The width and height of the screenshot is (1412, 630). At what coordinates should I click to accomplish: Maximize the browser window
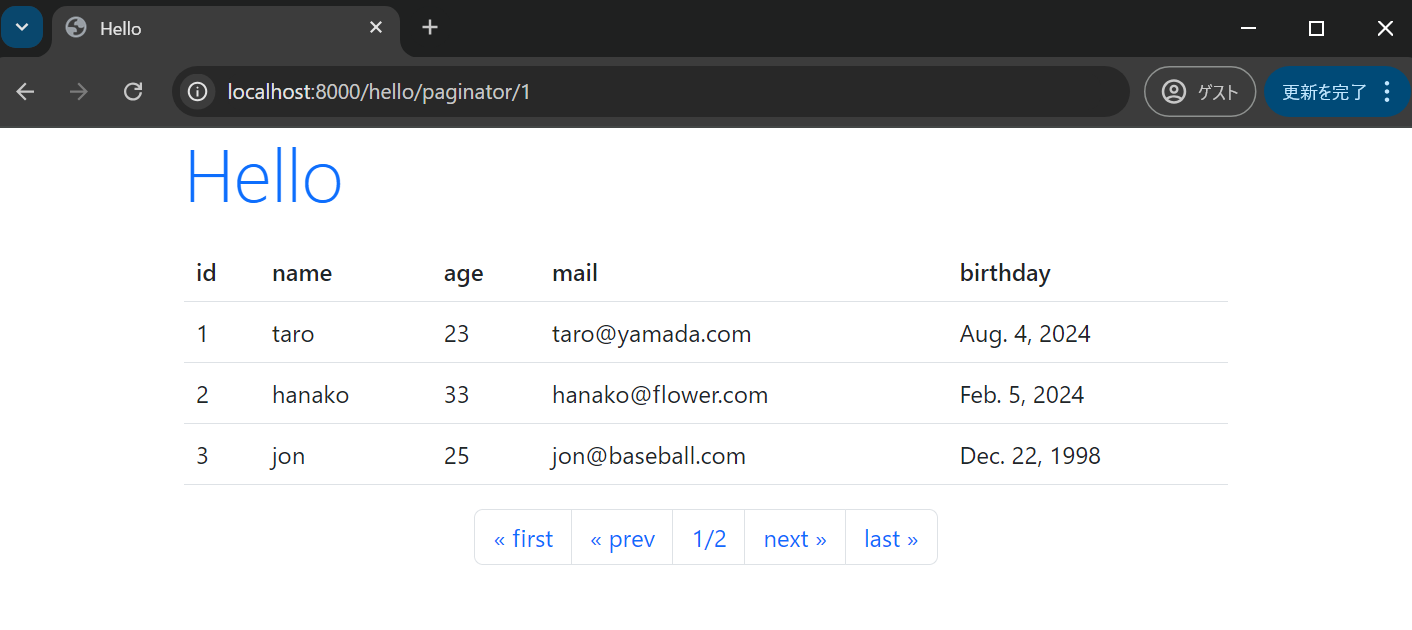tap(1316, 29)
